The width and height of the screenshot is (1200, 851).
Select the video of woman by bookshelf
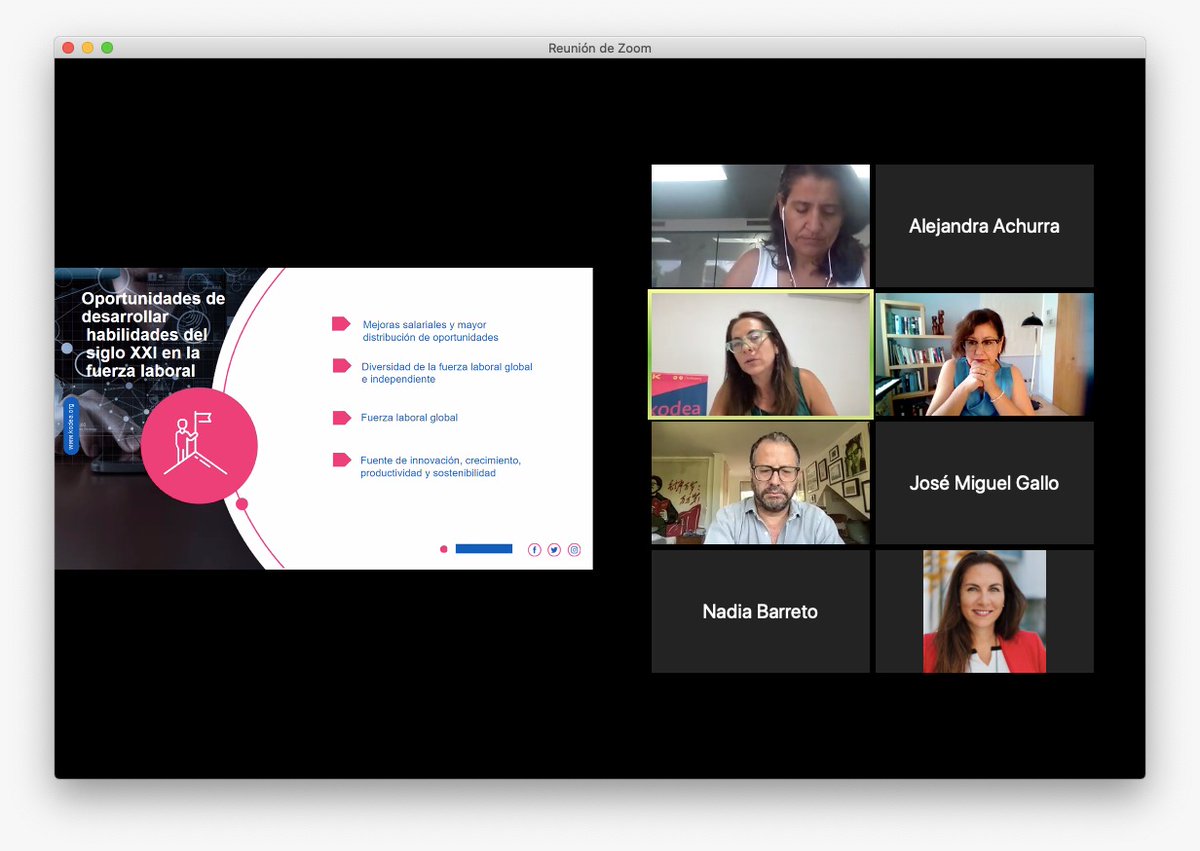[984, 354]
